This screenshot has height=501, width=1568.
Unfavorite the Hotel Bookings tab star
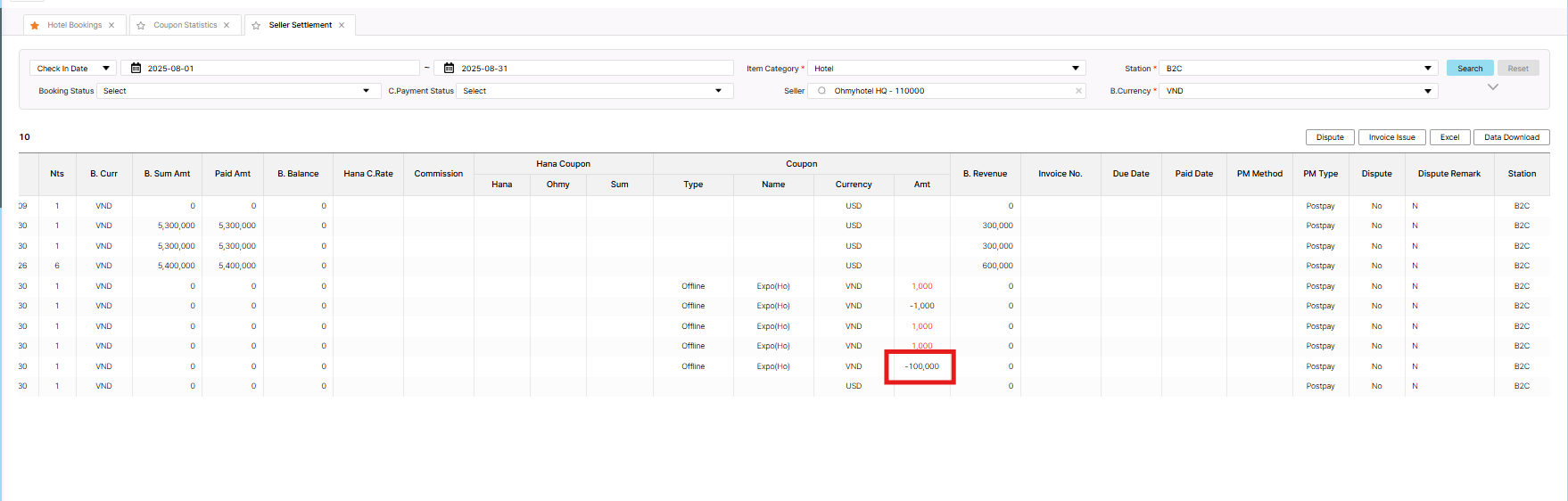(x=35, y=26)
